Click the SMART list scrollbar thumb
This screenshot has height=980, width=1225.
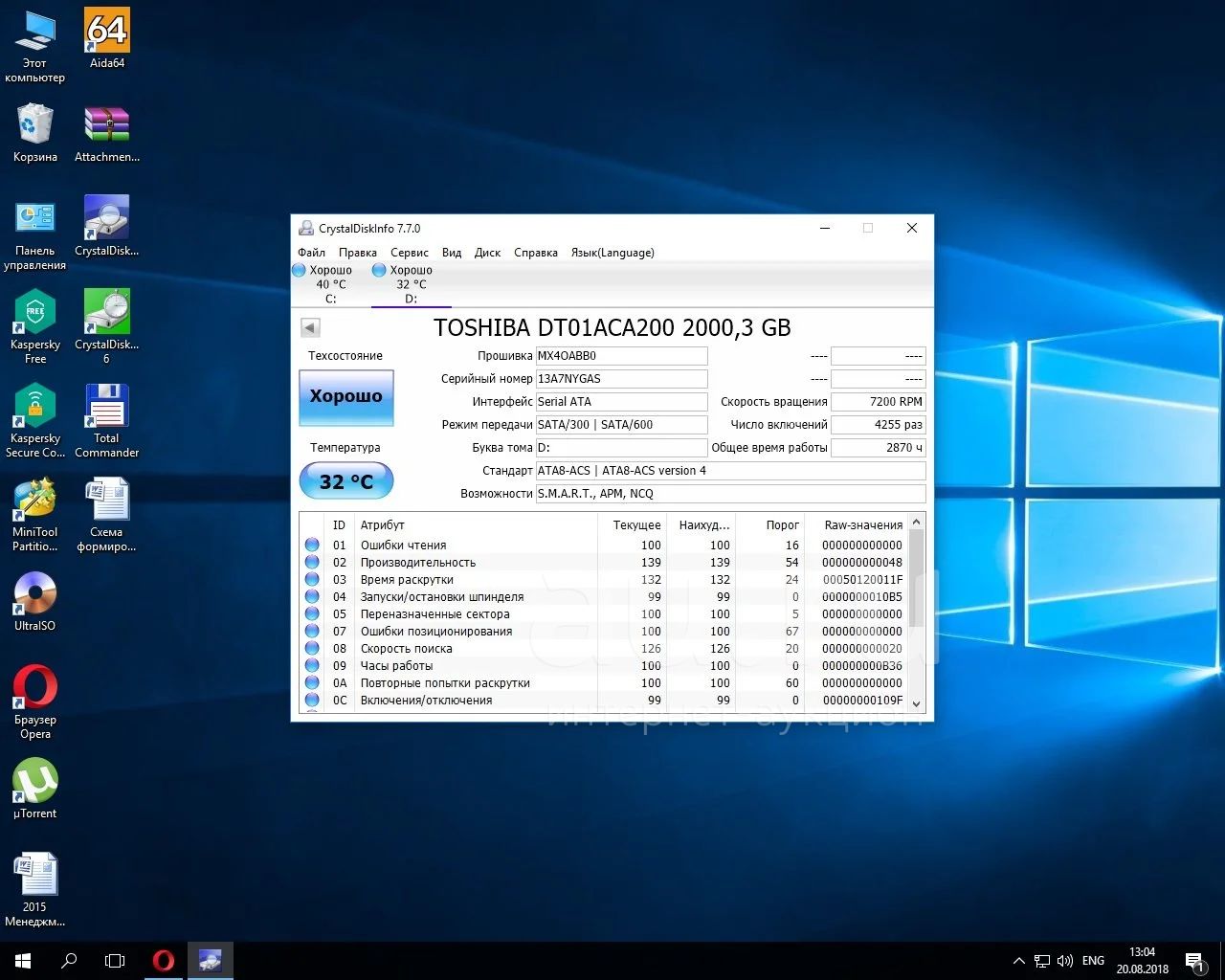pos(916,579)
